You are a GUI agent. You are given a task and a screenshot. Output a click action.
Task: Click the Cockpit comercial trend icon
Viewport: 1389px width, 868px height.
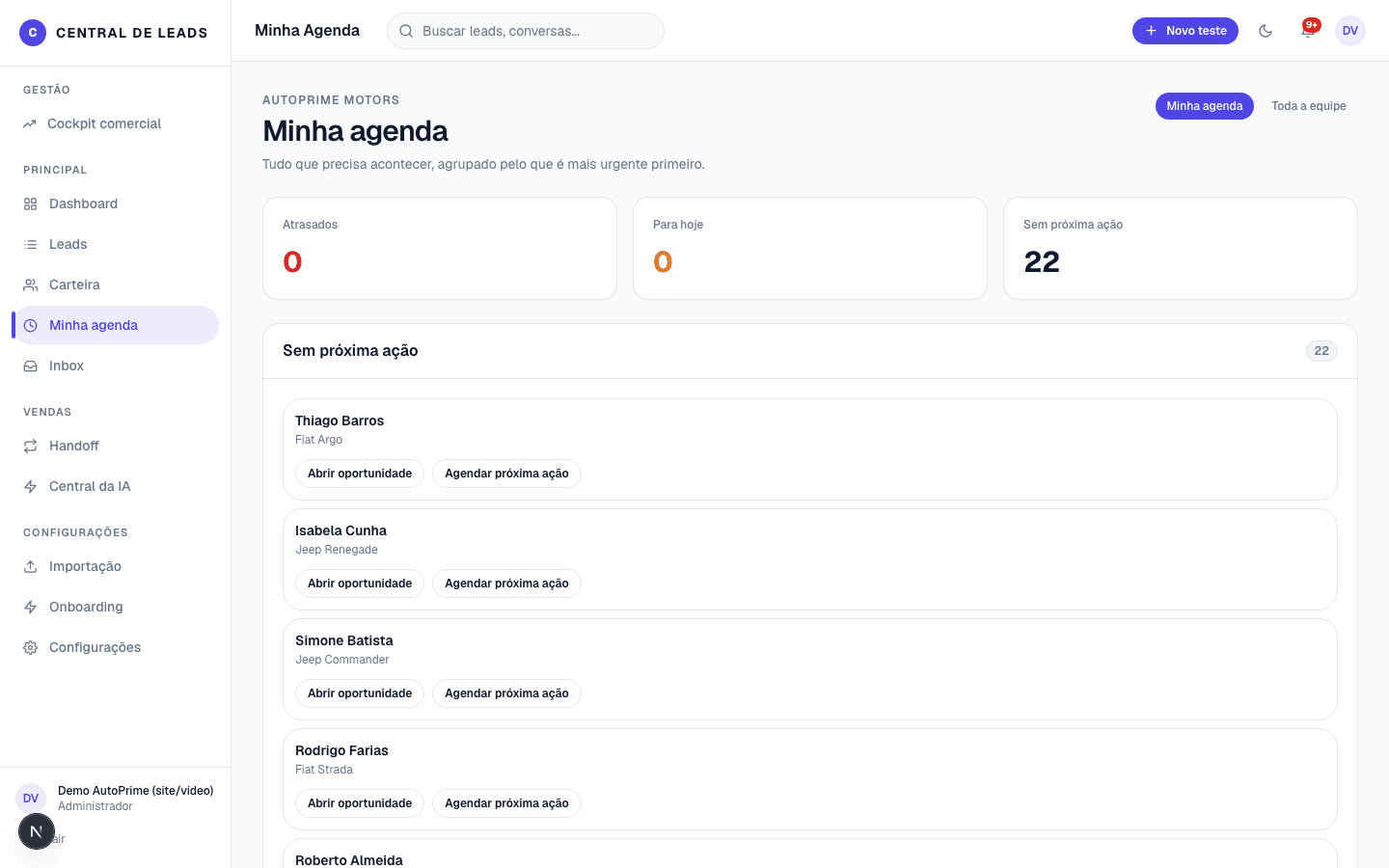30,123
